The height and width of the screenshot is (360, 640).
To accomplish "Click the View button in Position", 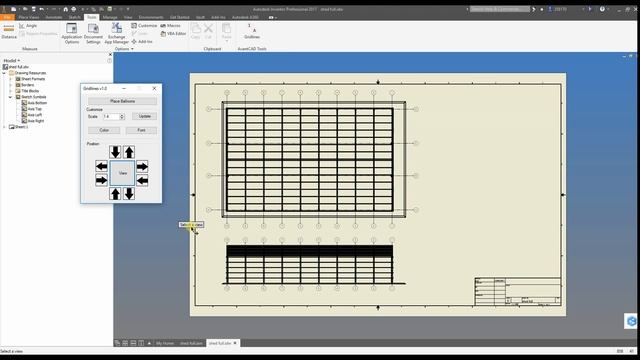I will [x=122, y=173].
